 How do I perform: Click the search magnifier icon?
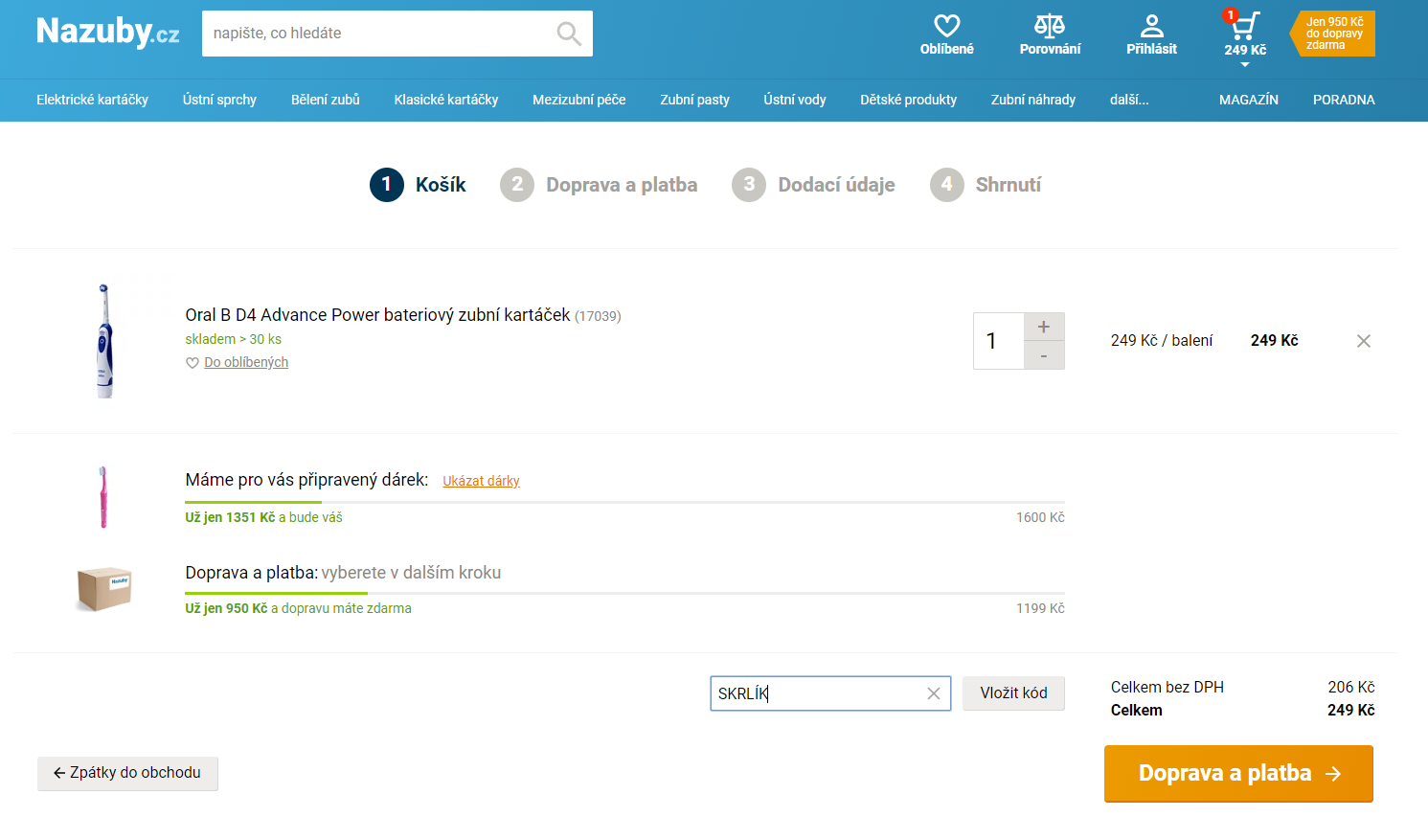point(569,34)
